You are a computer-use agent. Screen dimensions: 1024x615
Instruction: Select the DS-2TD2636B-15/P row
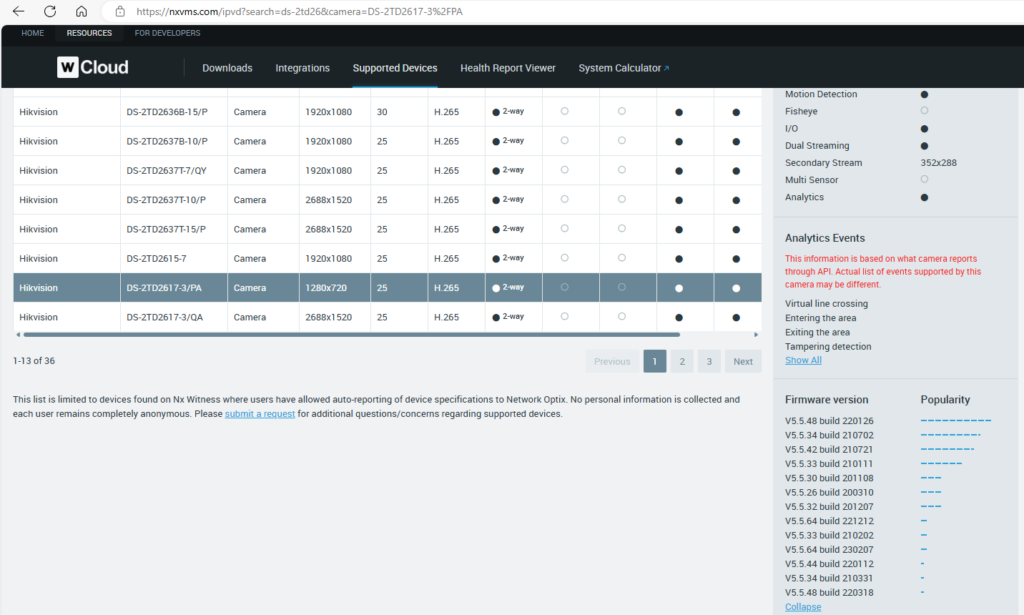click(387, 112)
